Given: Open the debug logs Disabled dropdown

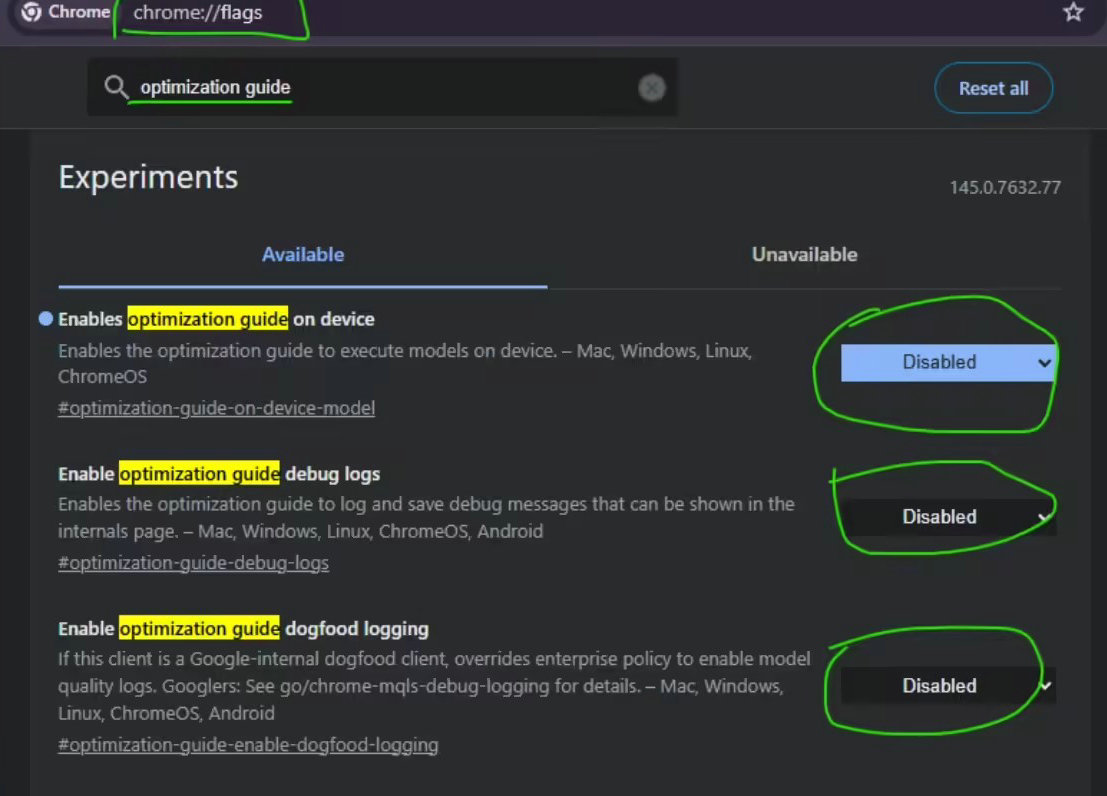Looking at the screenshot, I should 948,517.
